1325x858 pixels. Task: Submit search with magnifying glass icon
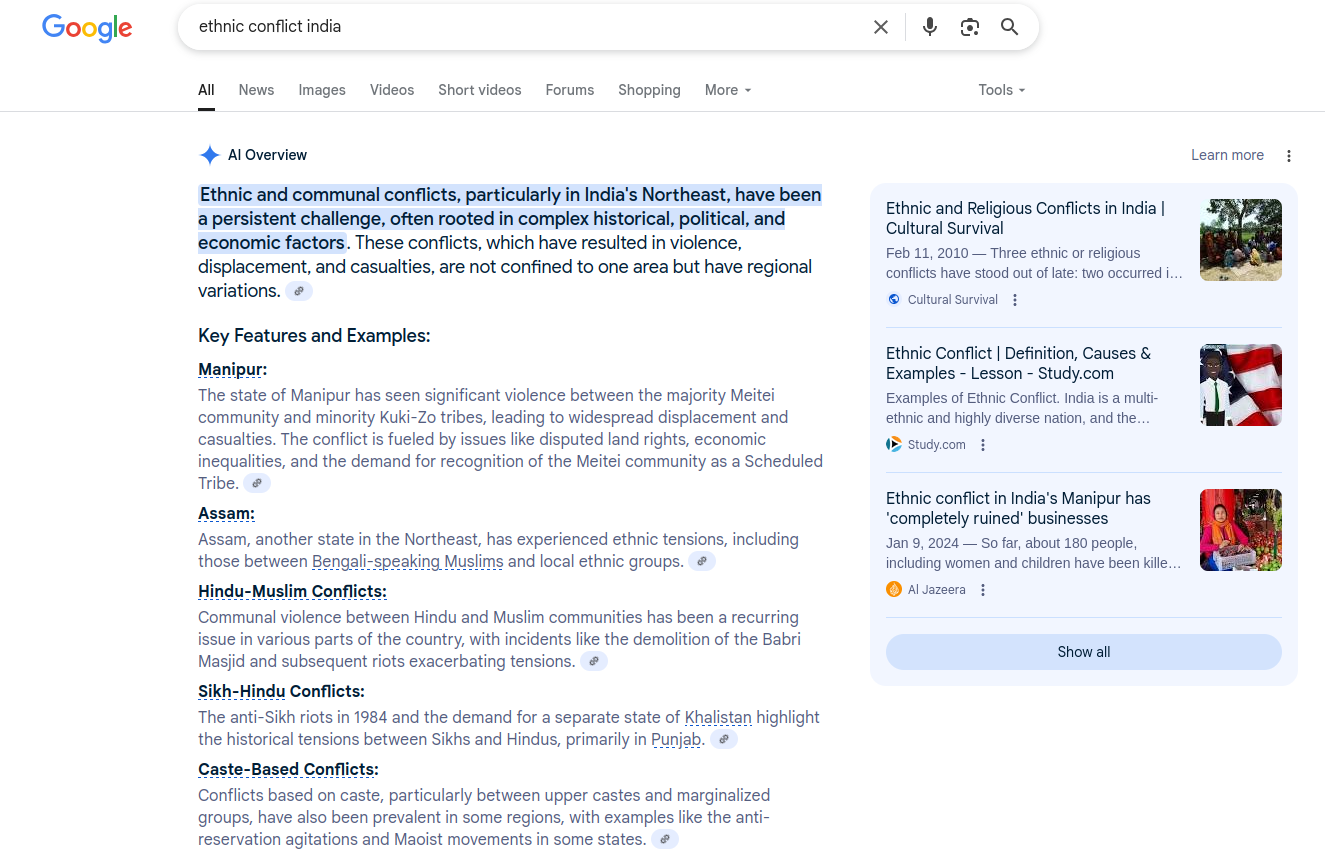click(x=1010, y=27)
